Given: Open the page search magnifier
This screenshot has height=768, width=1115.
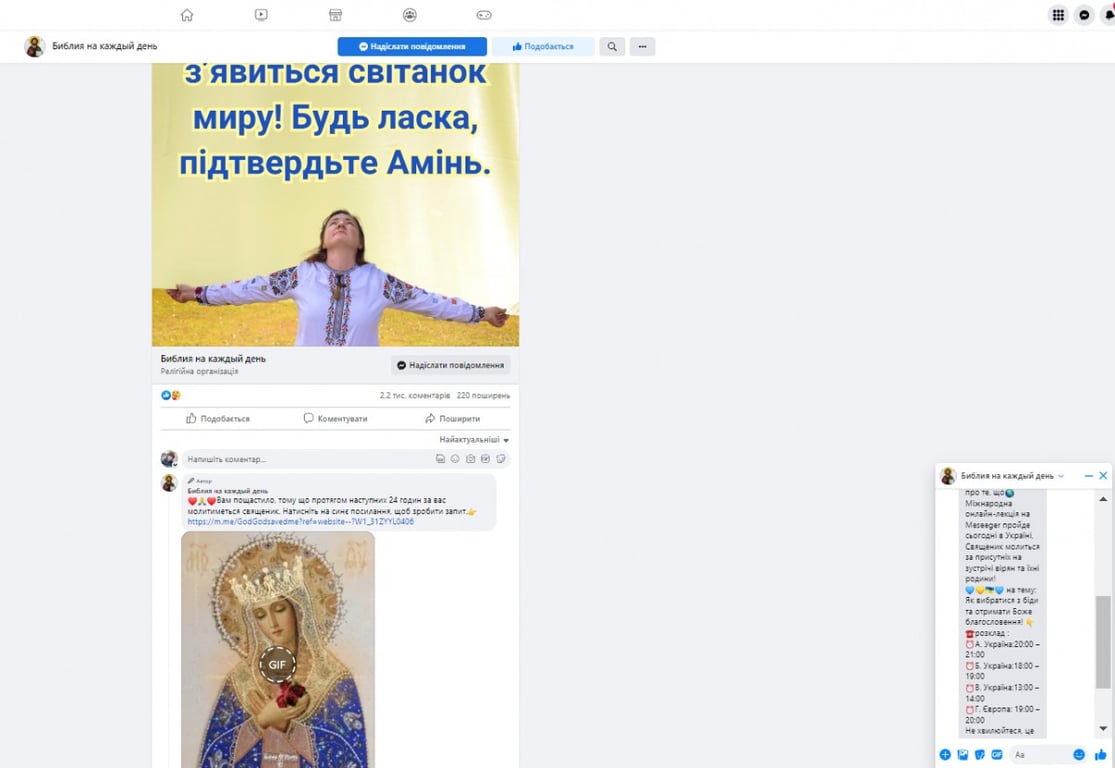Looking at the screenshot, I should pyautogui.click(x=612, y=46).
